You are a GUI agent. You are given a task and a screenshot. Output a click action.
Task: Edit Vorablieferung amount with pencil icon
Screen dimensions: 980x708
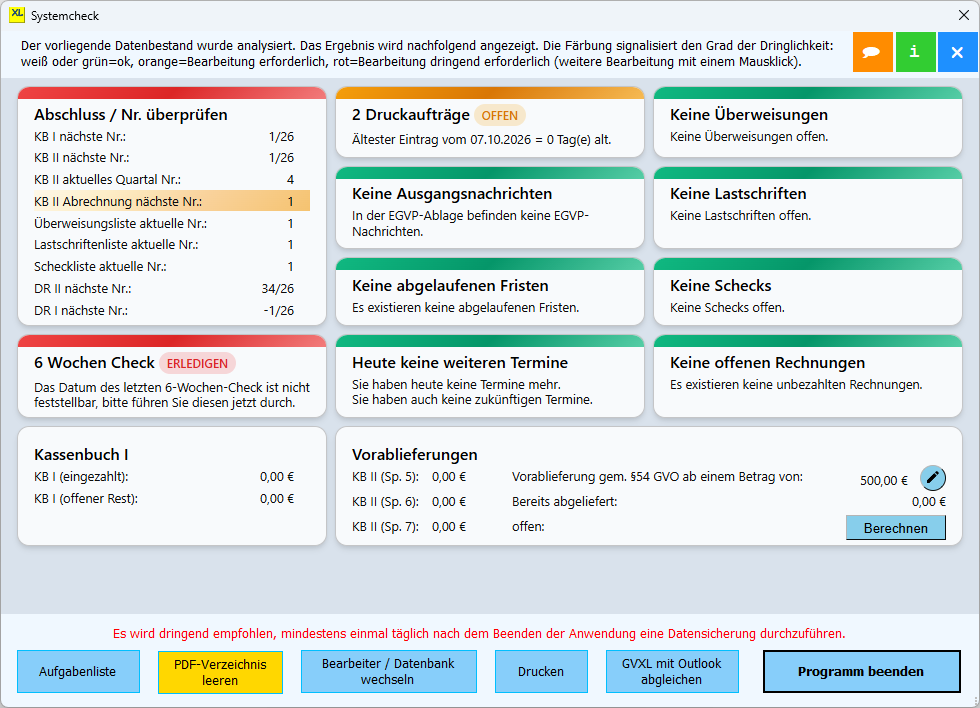click(x=932, y=478)
